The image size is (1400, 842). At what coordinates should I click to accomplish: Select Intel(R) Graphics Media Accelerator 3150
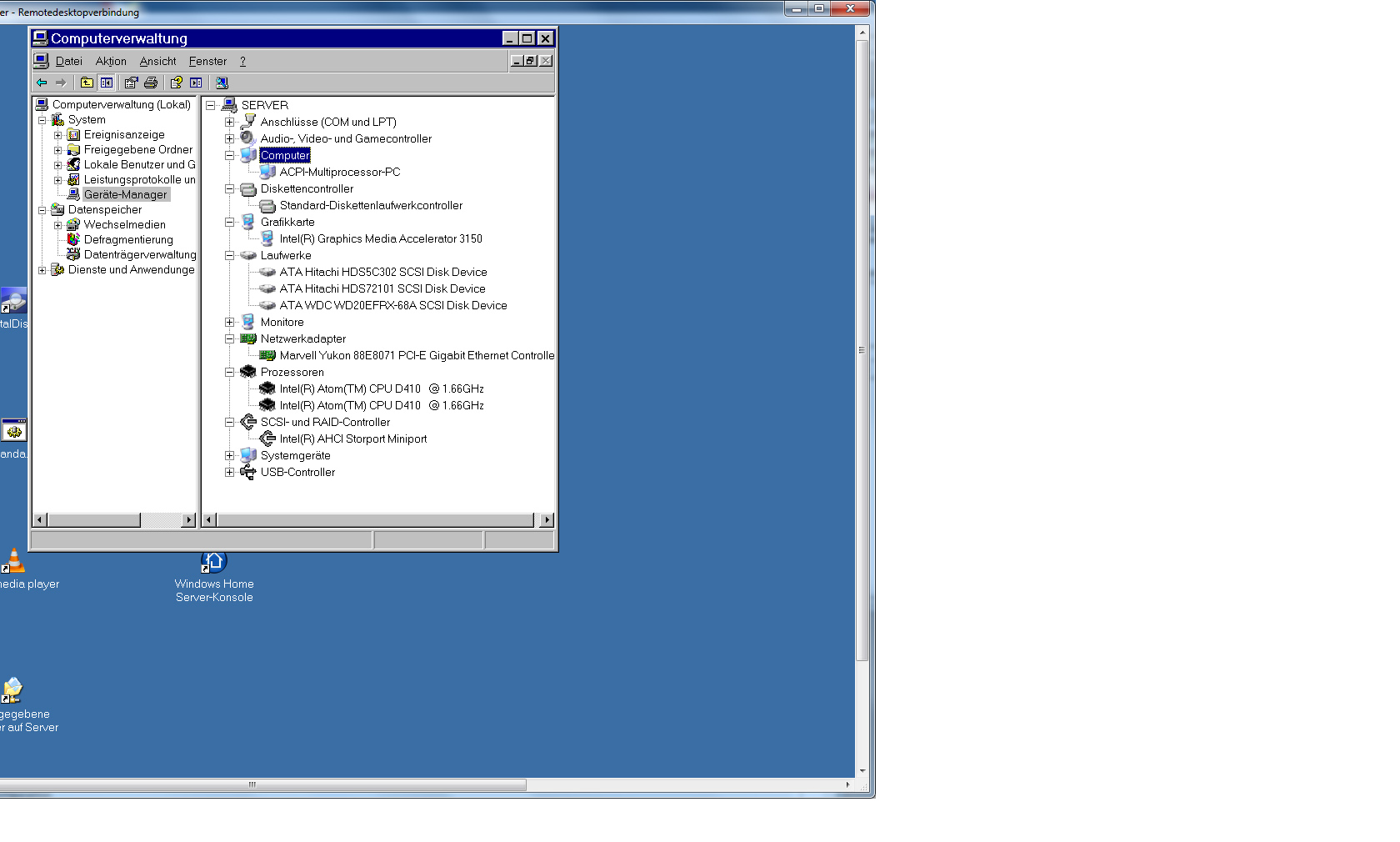coord(381,238)
